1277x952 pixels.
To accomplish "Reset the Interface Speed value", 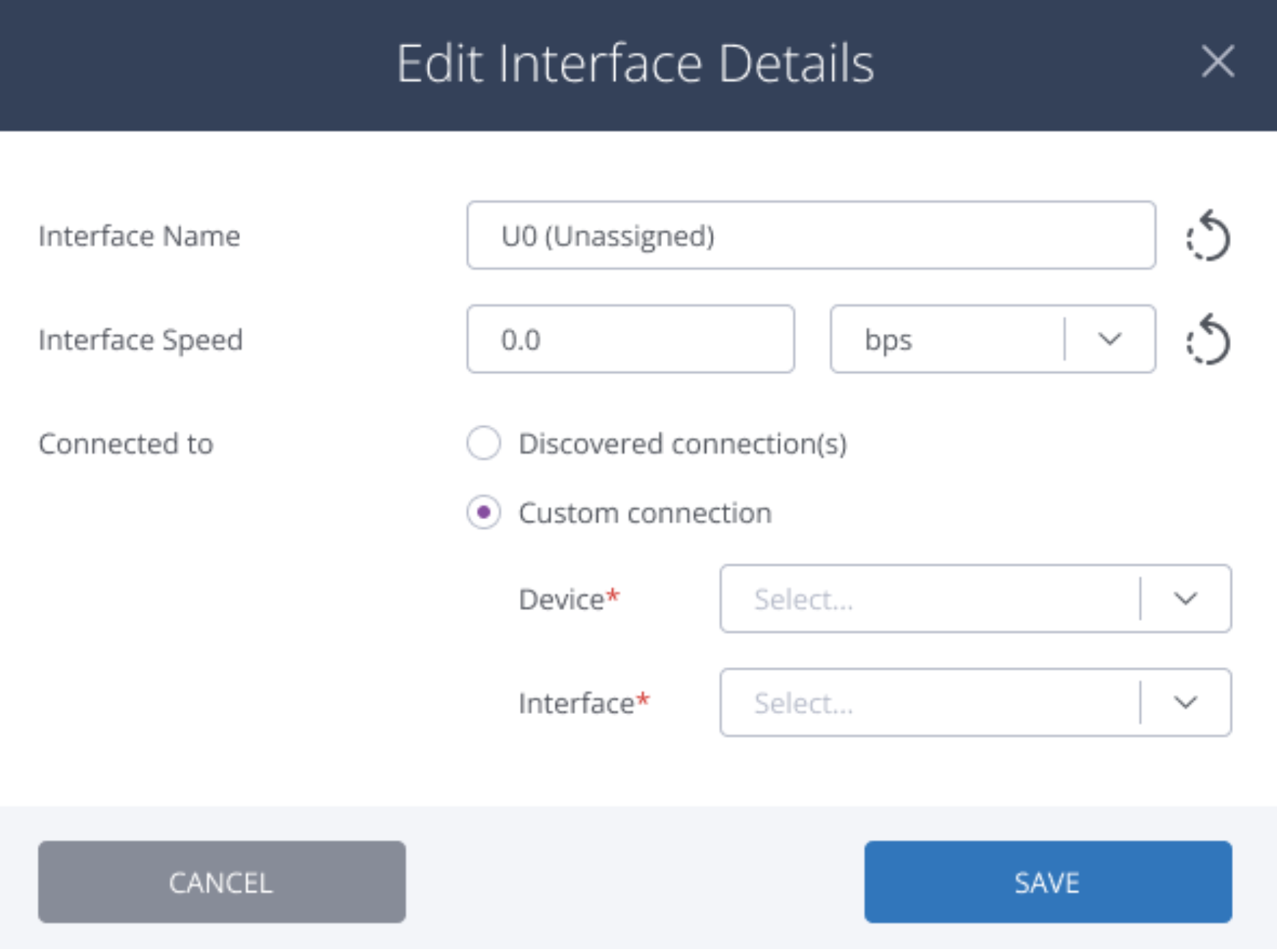I will [1208, 340].
